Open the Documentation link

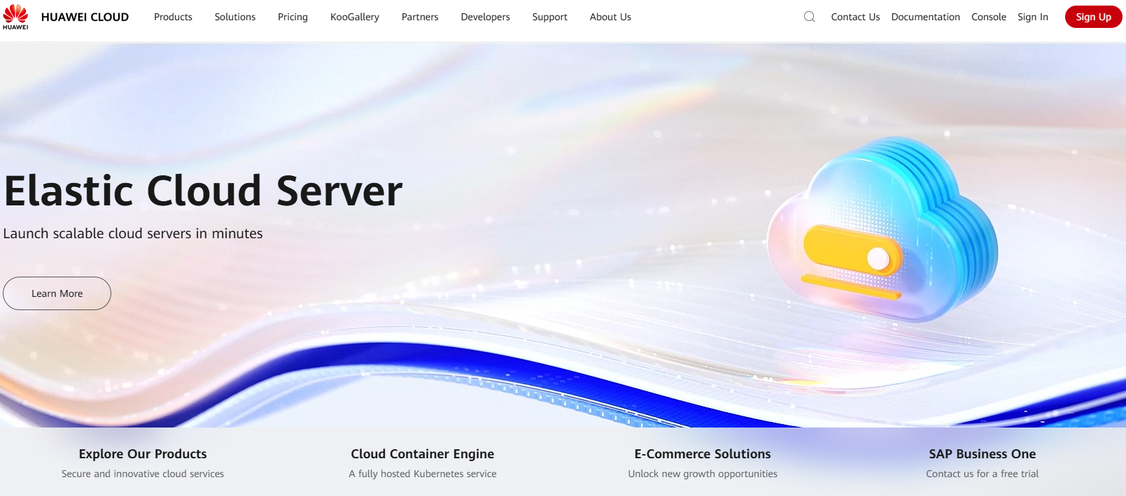coord(926,17)
